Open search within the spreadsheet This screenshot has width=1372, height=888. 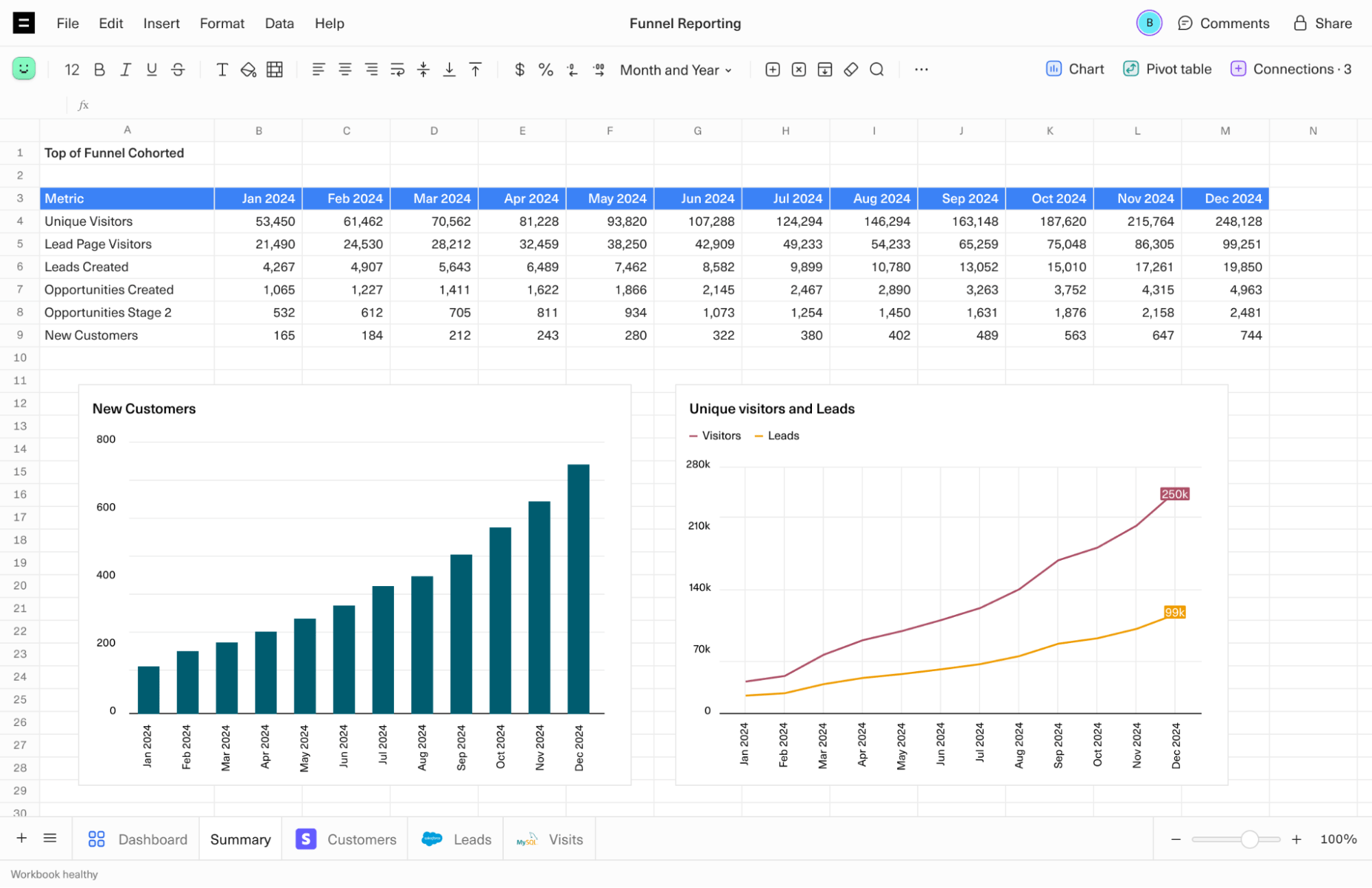[876, 69]
